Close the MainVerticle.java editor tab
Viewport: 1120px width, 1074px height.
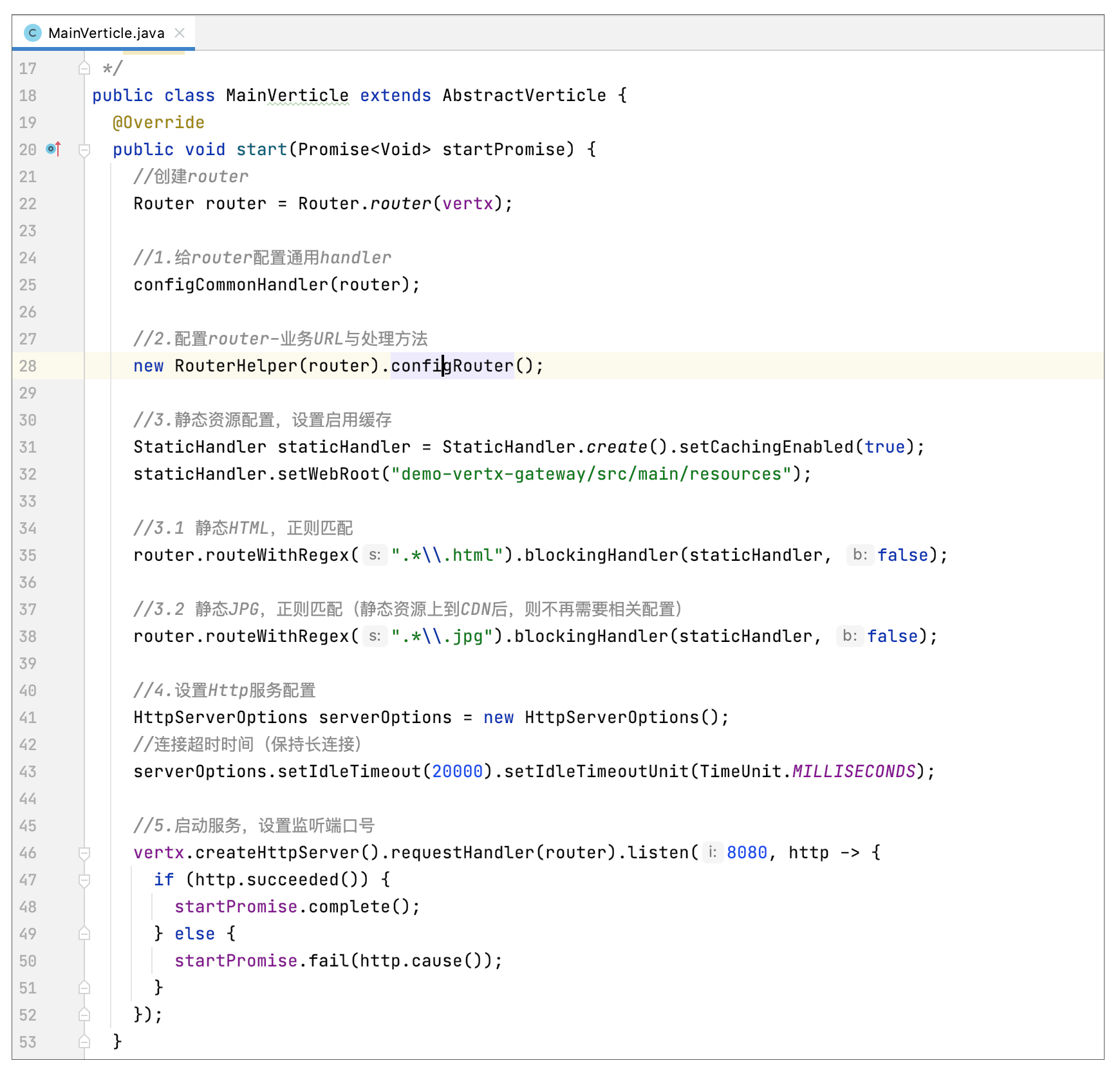180,33
